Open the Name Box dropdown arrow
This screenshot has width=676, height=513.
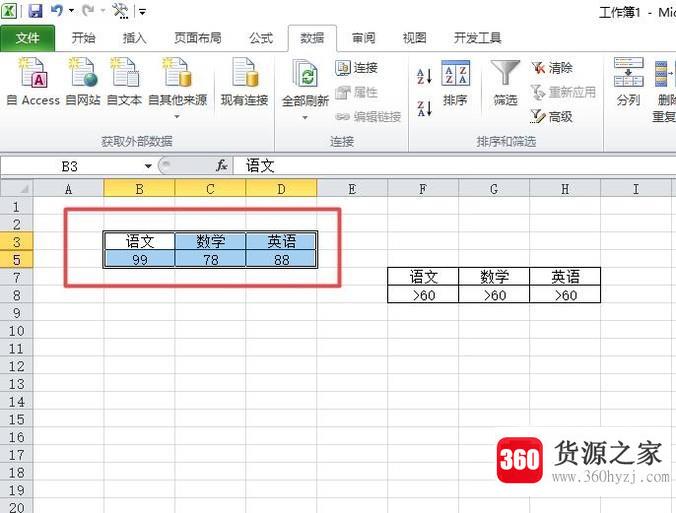click(x=148, y=166)
